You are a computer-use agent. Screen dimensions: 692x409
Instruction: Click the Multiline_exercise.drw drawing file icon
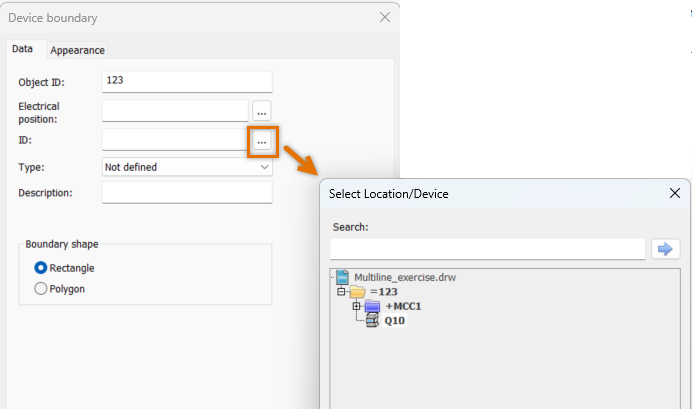(342, 277)
